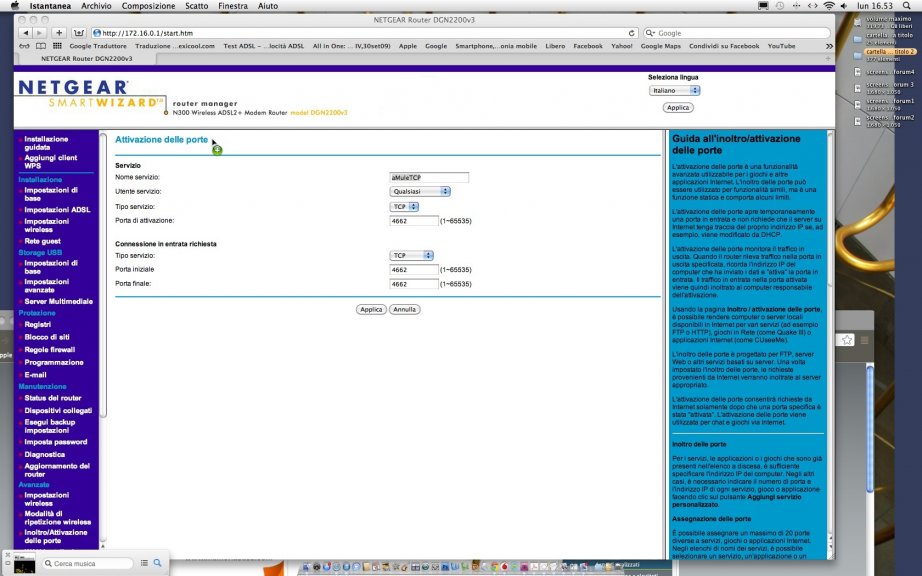Screen dimensions: 922x576
Task: Open the Wi-Fi status menu
Action: pyautogui.click(x=829, y=6)
